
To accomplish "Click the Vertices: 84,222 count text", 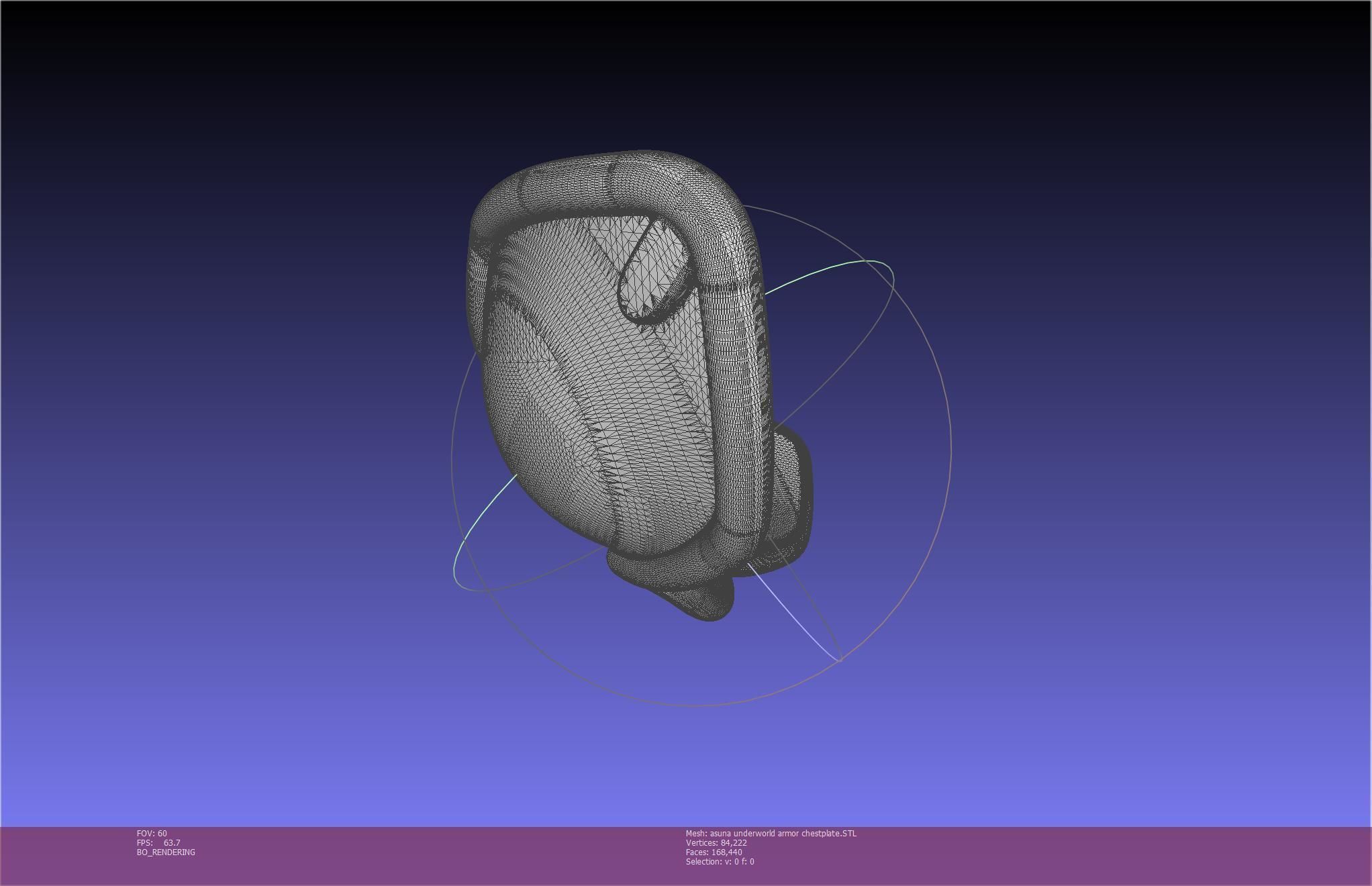I will (x=716, y=842).
